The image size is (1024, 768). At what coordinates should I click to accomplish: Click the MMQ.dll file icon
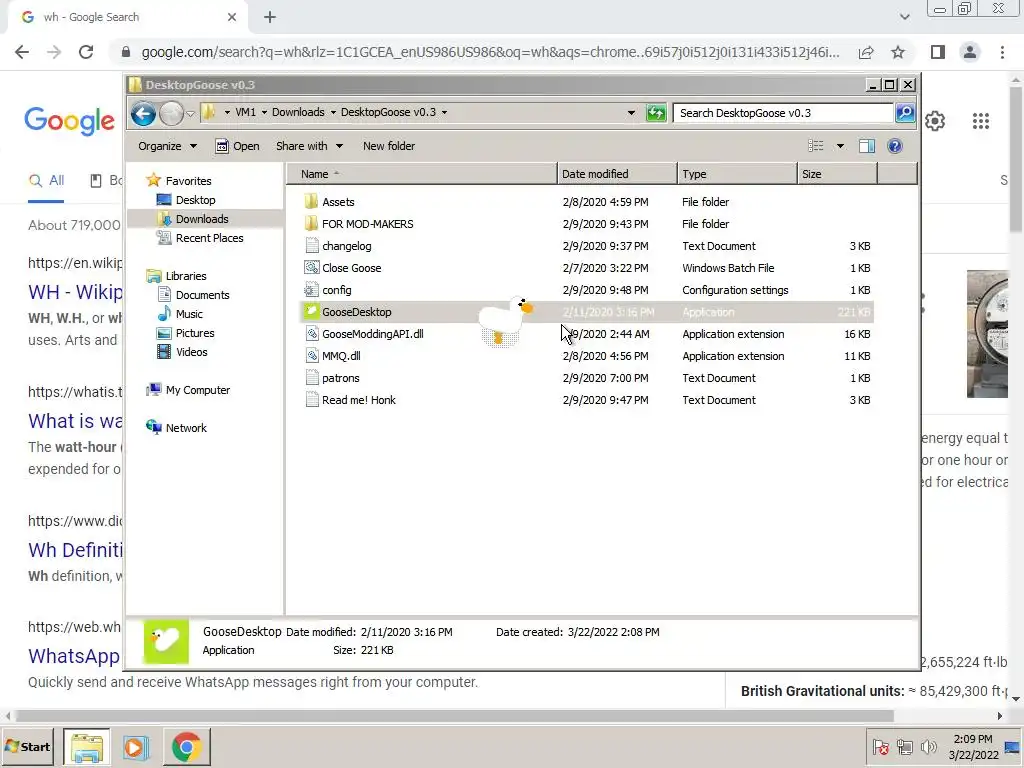tap(312, 356)
